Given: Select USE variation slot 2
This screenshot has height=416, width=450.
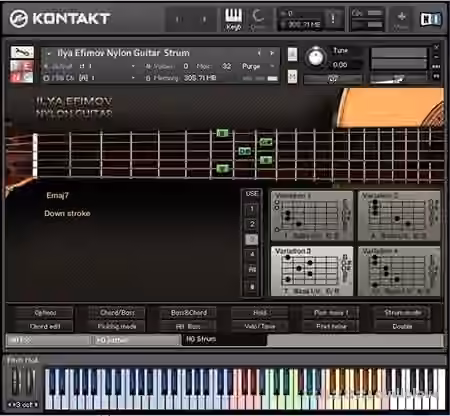Looking at the screenshot, I should pos(252,224).
